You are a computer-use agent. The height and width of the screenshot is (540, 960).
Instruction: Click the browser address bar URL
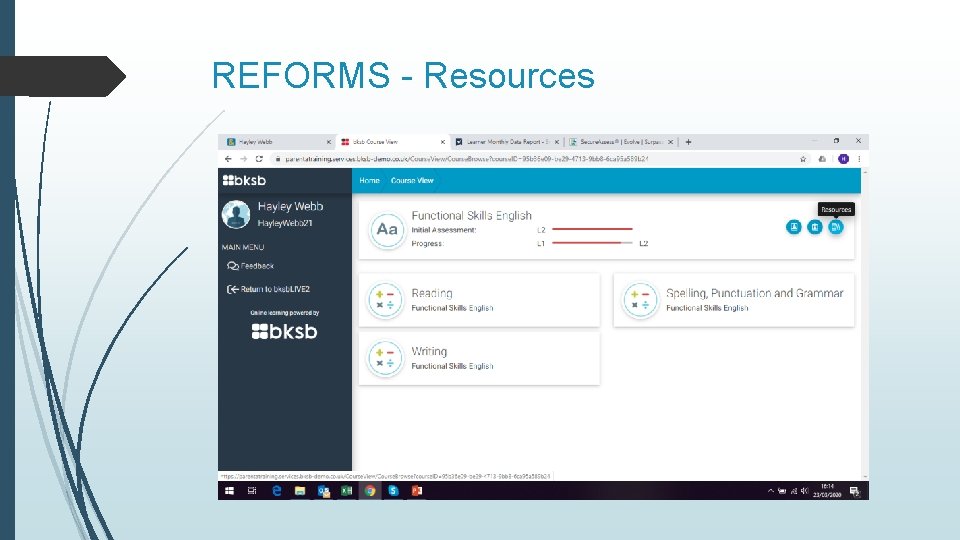pyautogui.click(x=467, y=159)
